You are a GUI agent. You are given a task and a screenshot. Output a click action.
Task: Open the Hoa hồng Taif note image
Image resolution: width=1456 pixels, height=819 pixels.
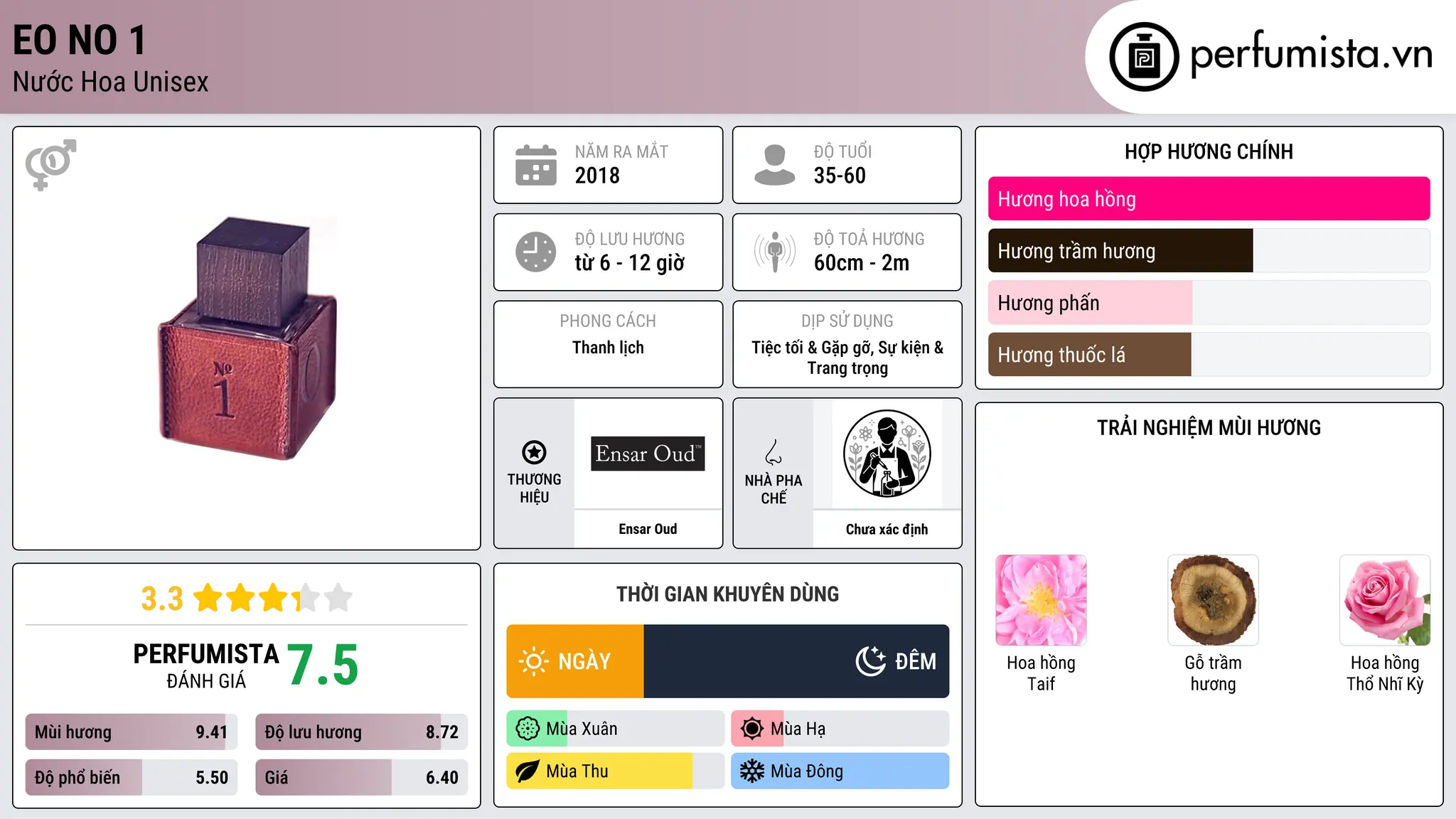1041,600
